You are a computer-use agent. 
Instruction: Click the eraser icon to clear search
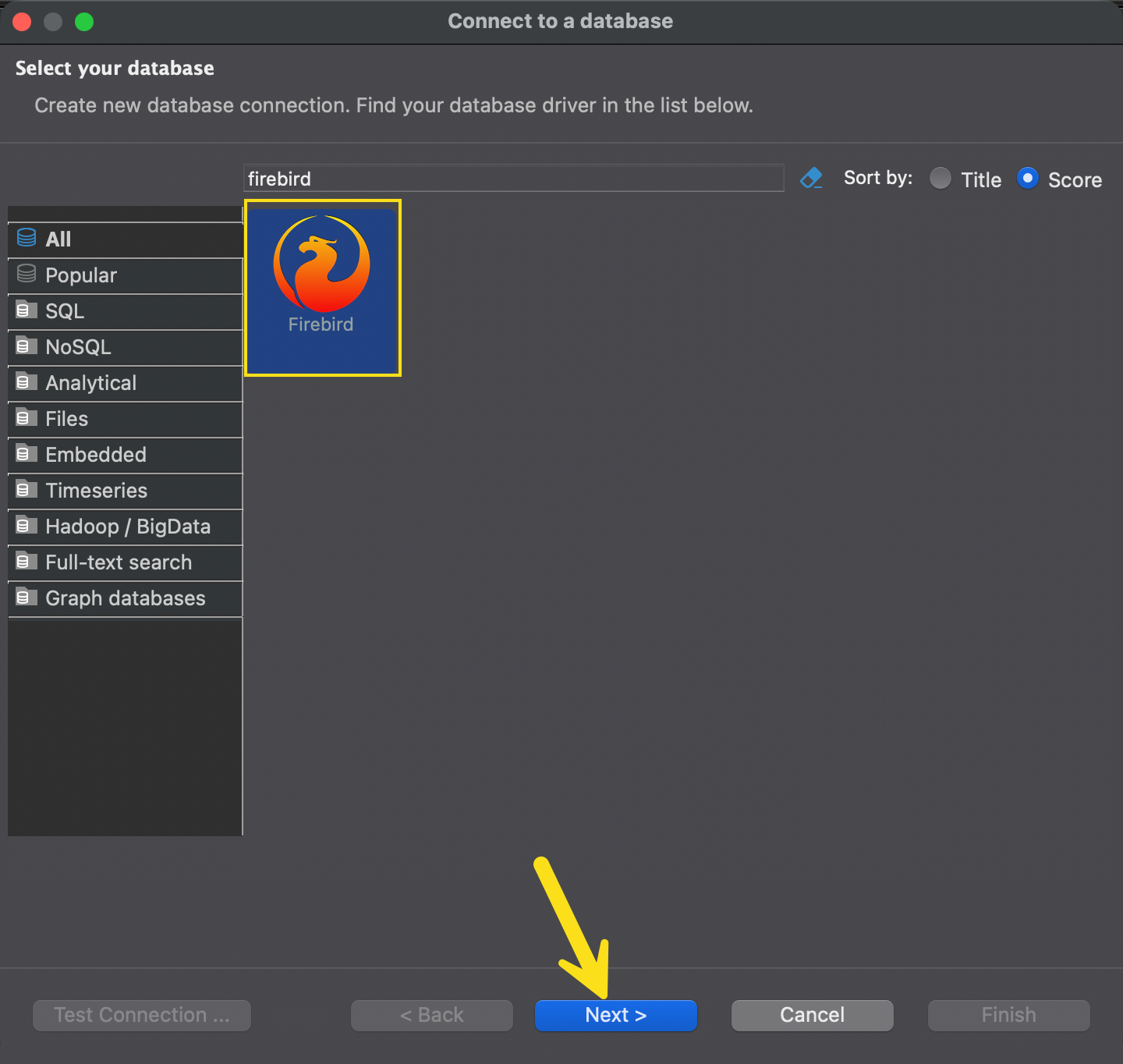point(811,179)
